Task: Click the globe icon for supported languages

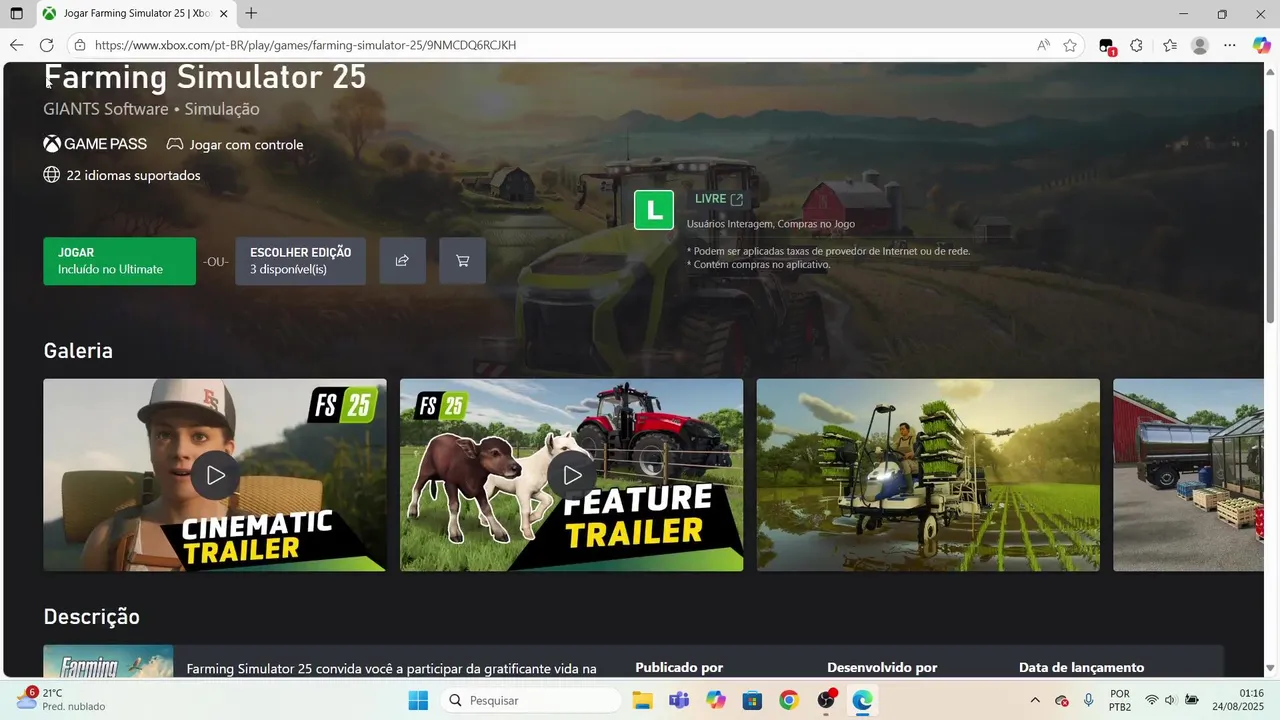Action: click(52, 175)
